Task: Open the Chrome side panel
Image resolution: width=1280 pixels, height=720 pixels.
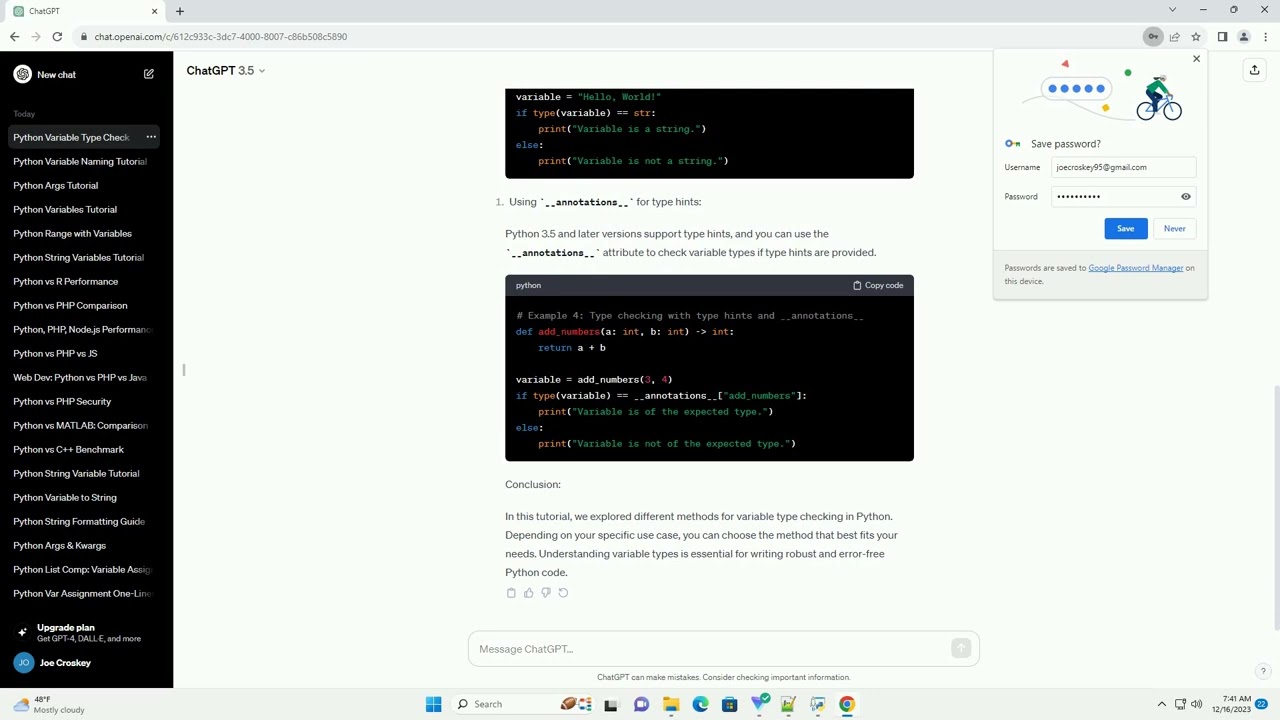Action: tap(1222, 37)
